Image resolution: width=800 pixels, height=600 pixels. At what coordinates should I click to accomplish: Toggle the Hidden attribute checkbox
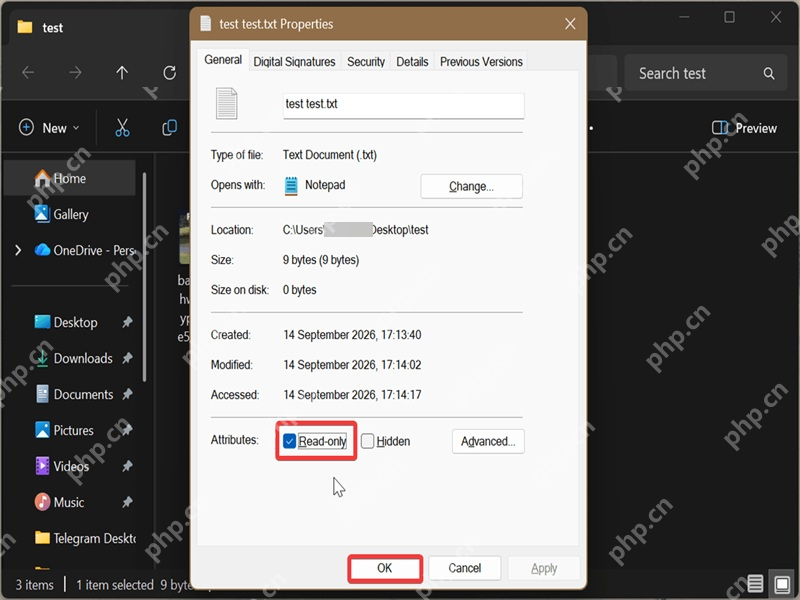click(x=367, y=441)
